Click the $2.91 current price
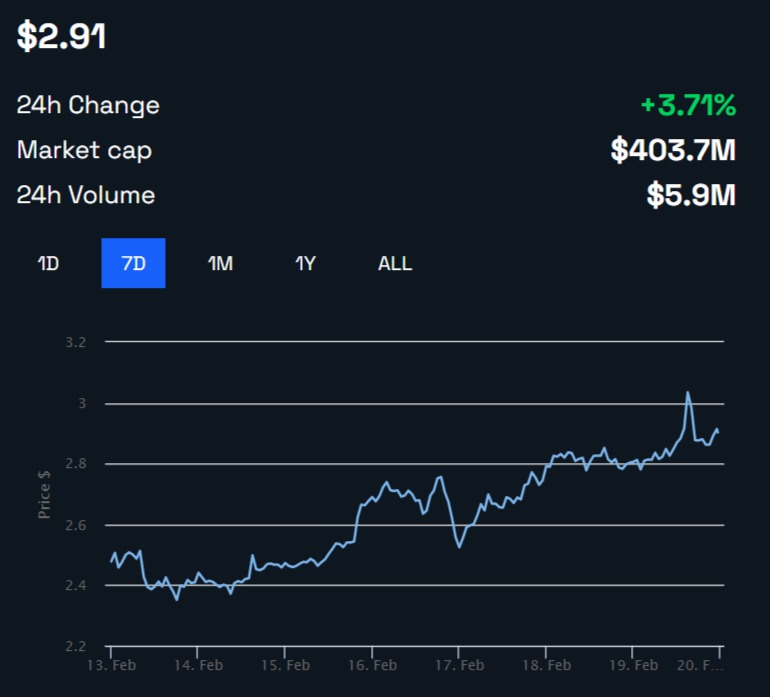This screenshot has height=697, width=770. [x=62, y=36]
